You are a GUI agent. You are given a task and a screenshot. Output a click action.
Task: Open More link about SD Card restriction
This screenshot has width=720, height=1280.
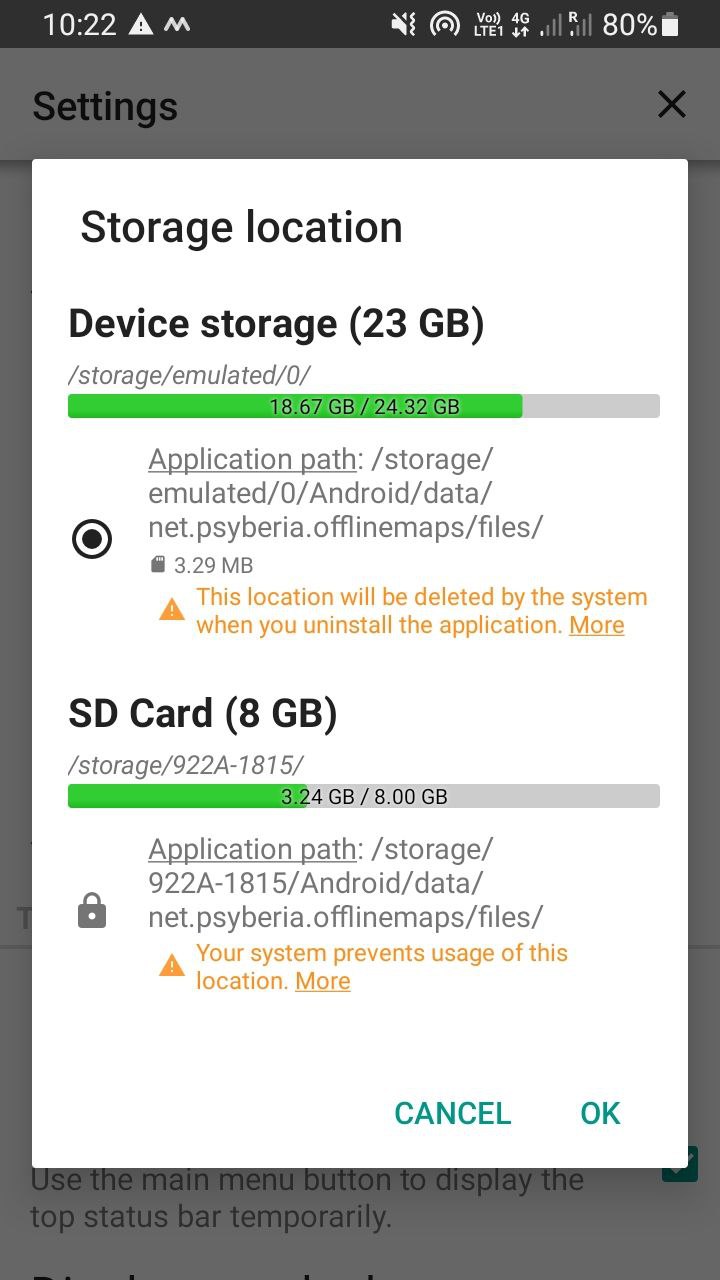tap(323, 981)
